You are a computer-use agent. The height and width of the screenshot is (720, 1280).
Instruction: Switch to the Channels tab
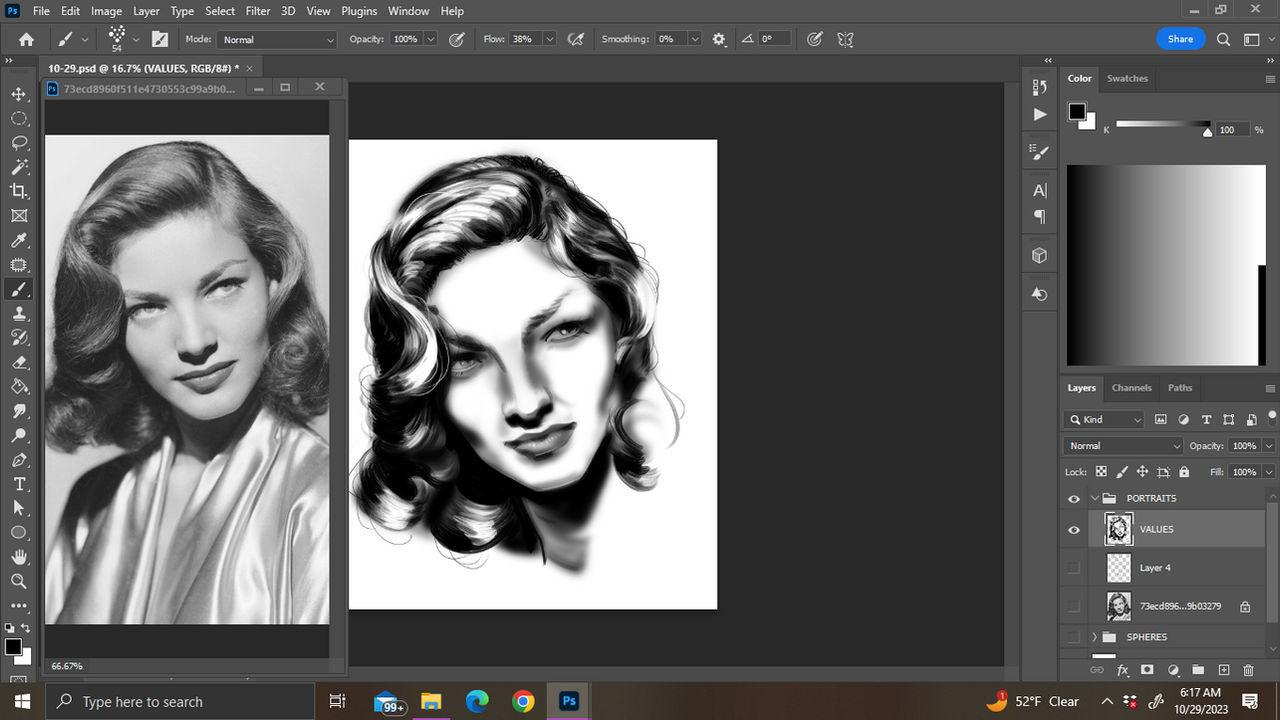(1131, 388)
